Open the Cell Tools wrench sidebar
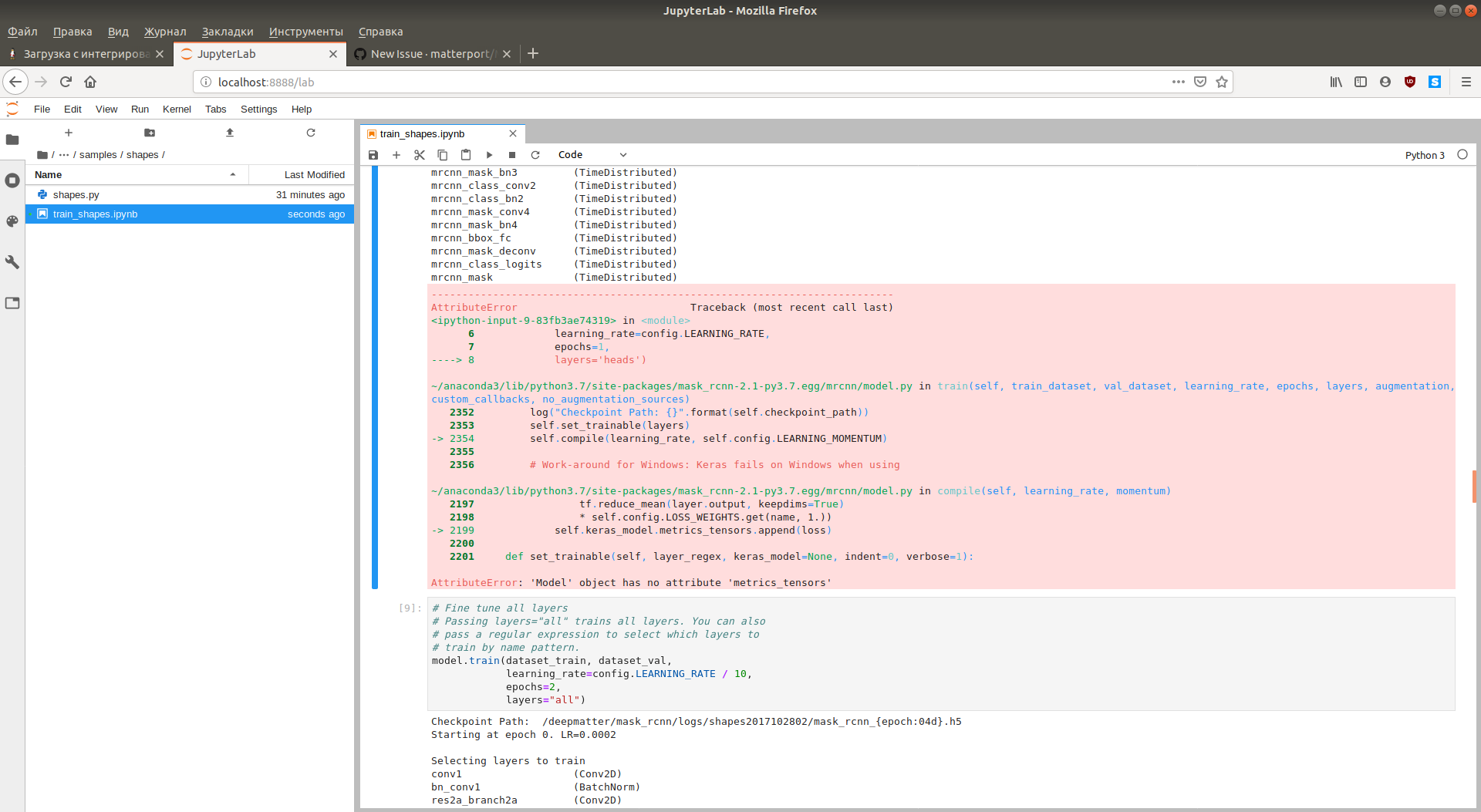Viewport: 1481px width, 812px height. pos(12,262)
